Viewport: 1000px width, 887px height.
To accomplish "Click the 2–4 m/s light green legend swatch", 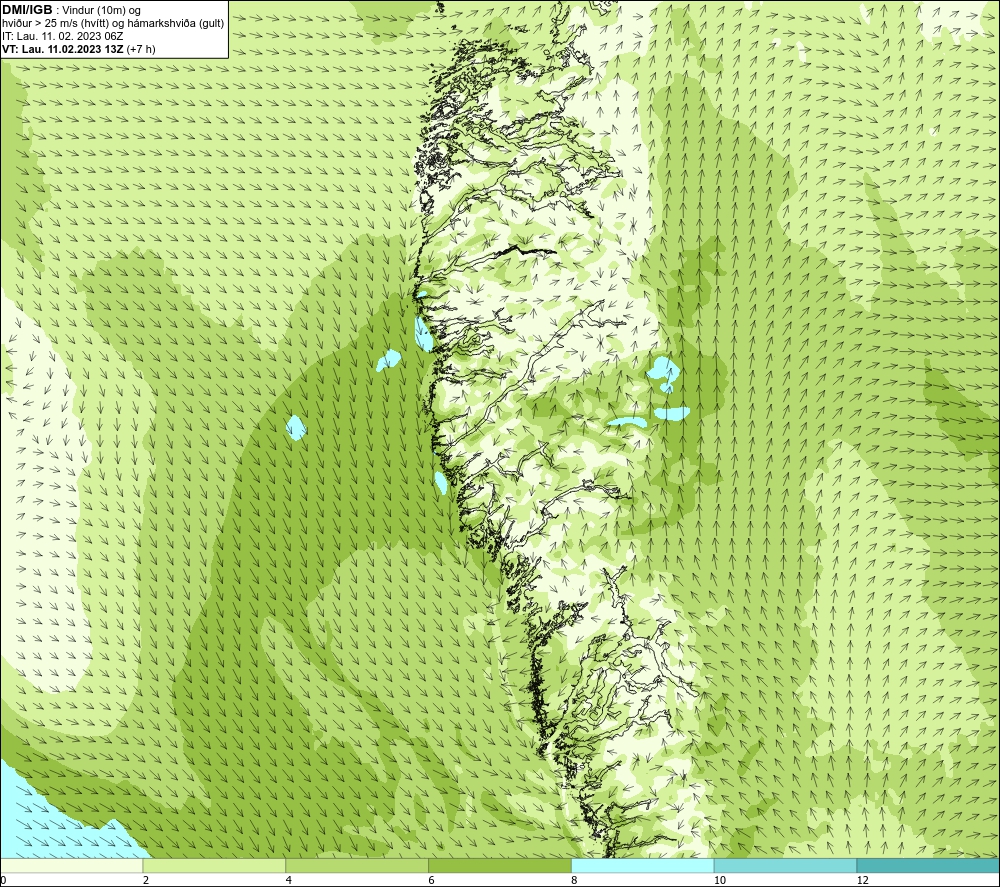I will [x=214, y=865].
